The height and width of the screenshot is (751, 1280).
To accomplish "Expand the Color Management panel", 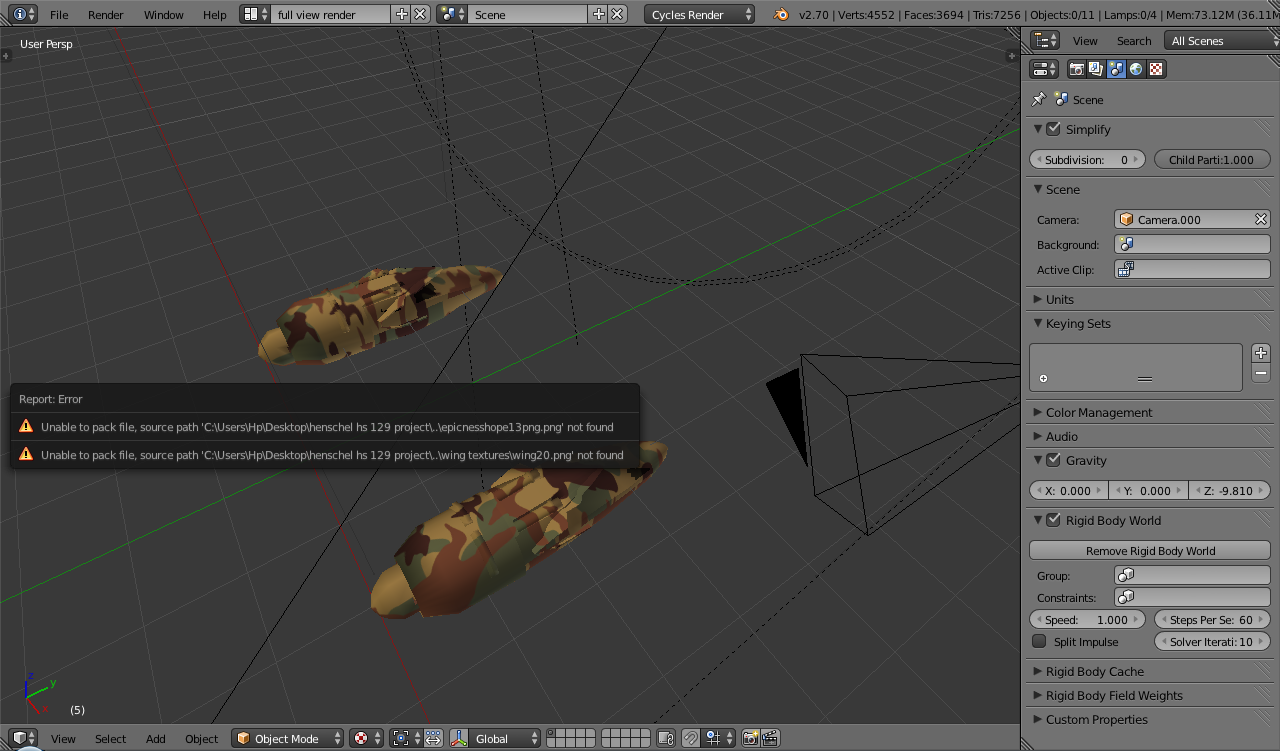I will point(1098,412).
